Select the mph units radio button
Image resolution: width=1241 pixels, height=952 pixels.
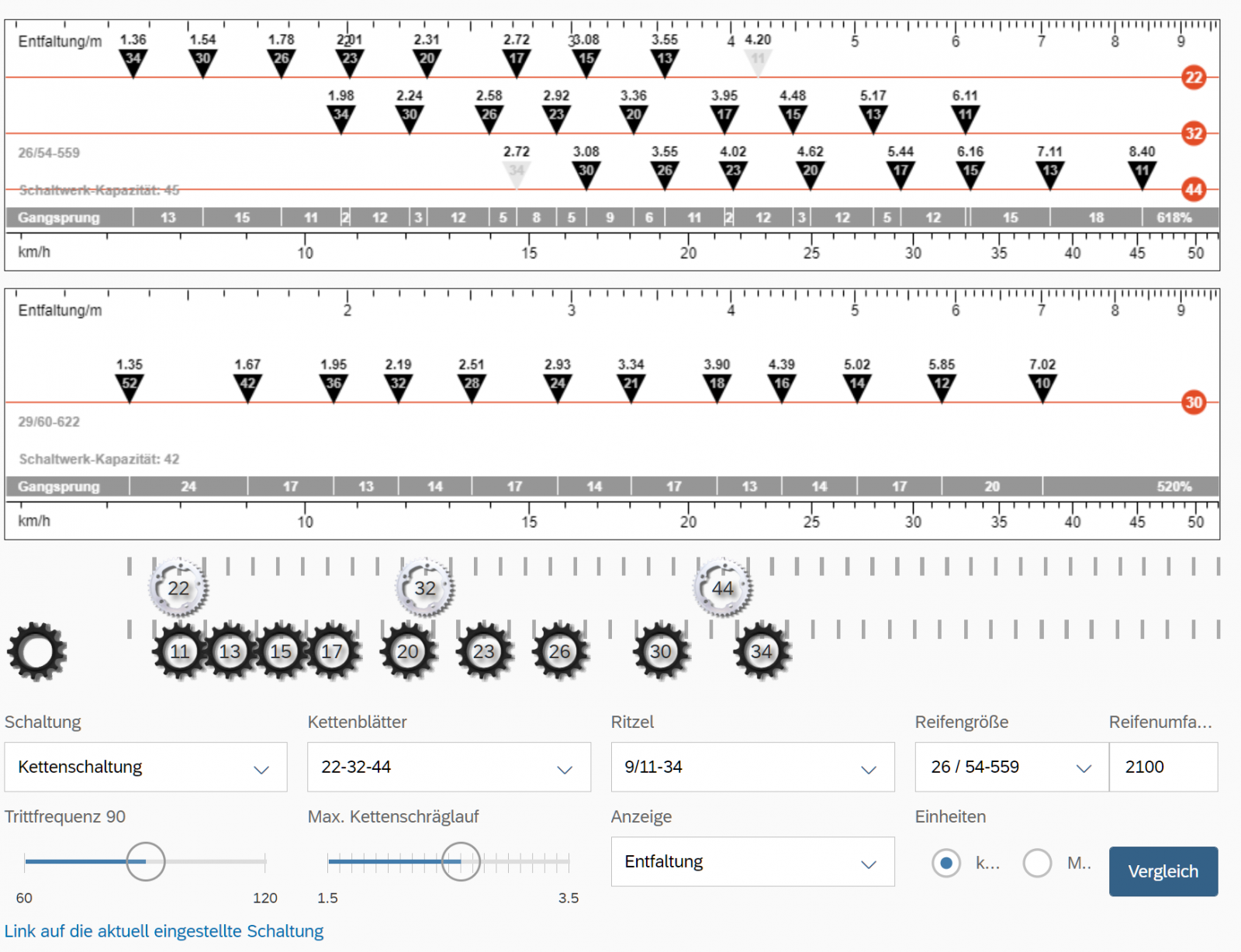pos(1037,863)
